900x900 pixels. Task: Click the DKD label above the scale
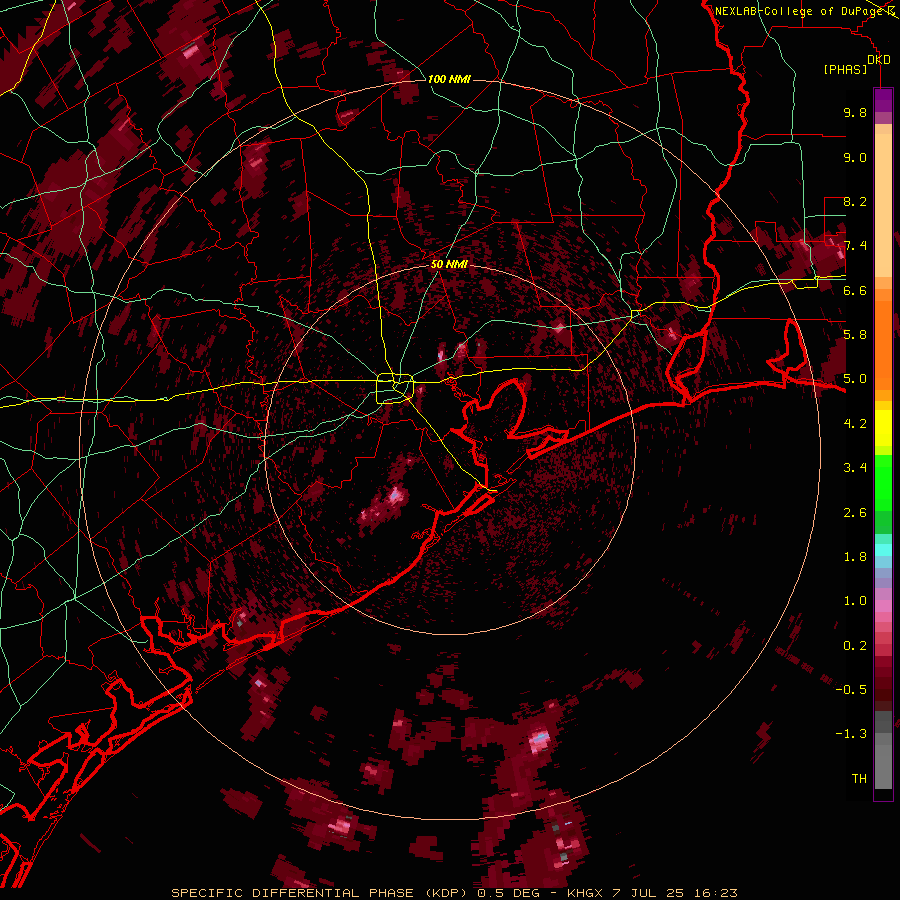point(879,60)
